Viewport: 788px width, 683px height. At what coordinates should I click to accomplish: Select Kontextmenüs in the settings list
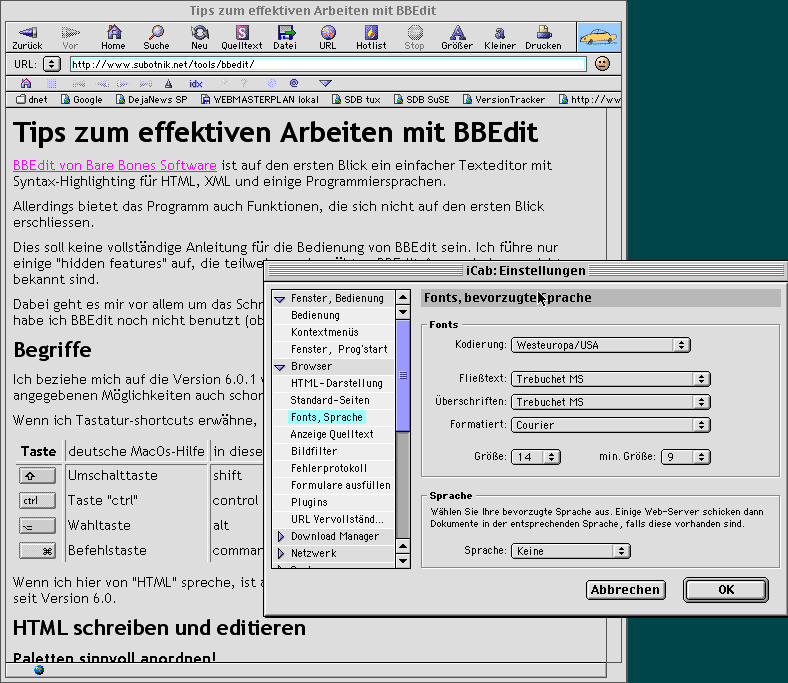click(x=324, y=332)
